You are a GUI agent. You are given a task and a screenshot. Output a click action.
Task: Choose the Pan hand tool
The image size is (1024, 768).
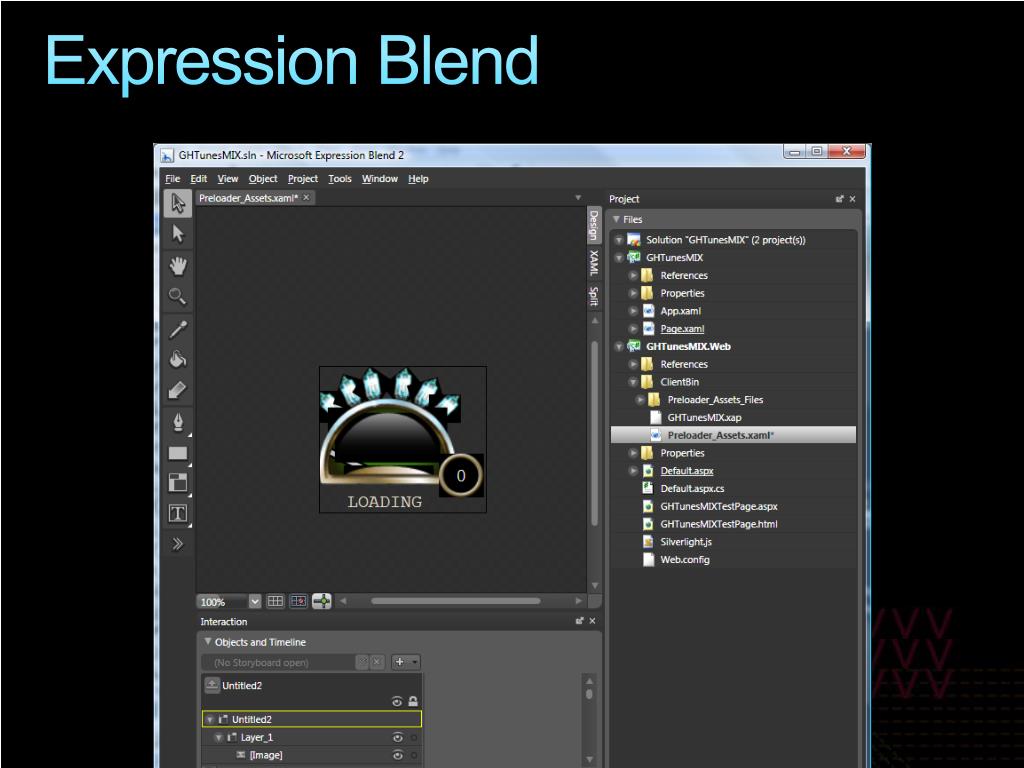pos(178,265)
